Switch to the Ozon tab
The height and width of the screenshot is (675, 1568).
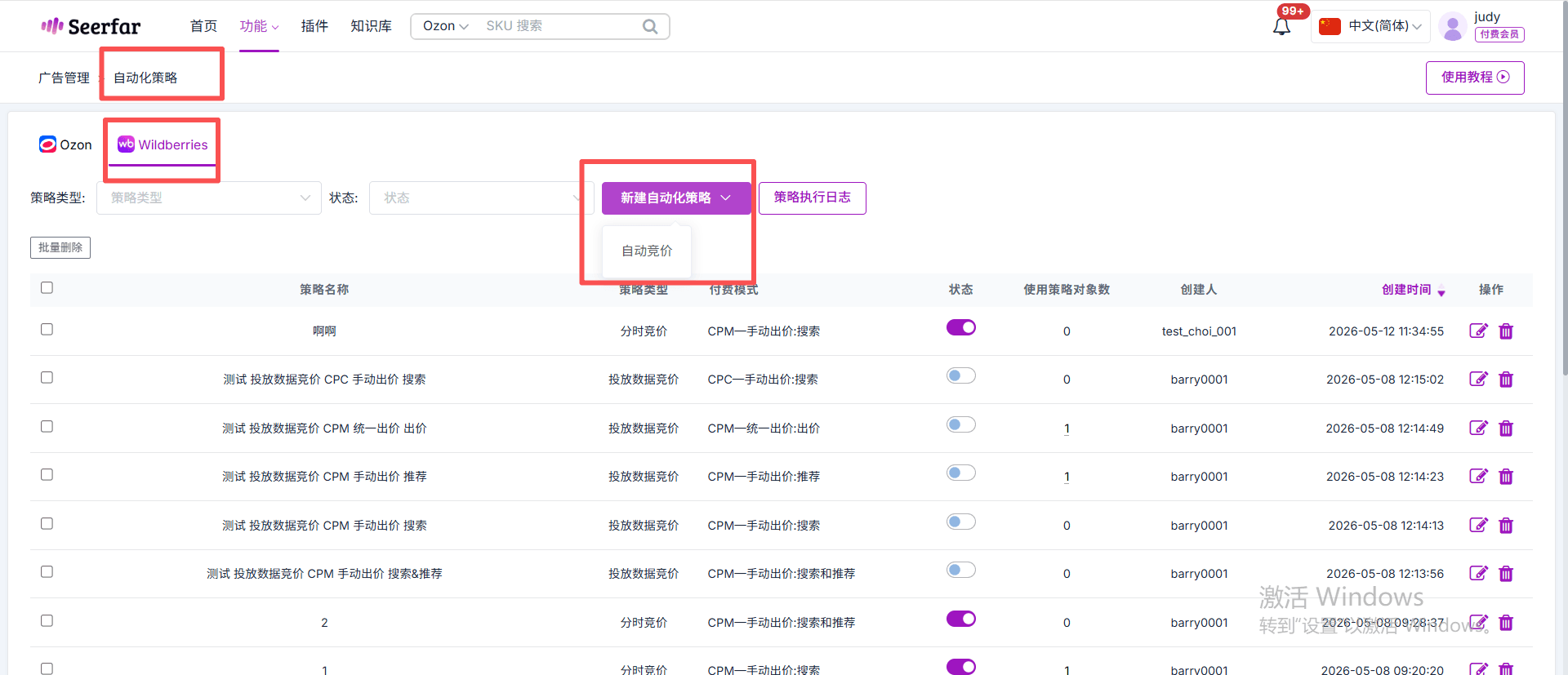coord(65,144)
